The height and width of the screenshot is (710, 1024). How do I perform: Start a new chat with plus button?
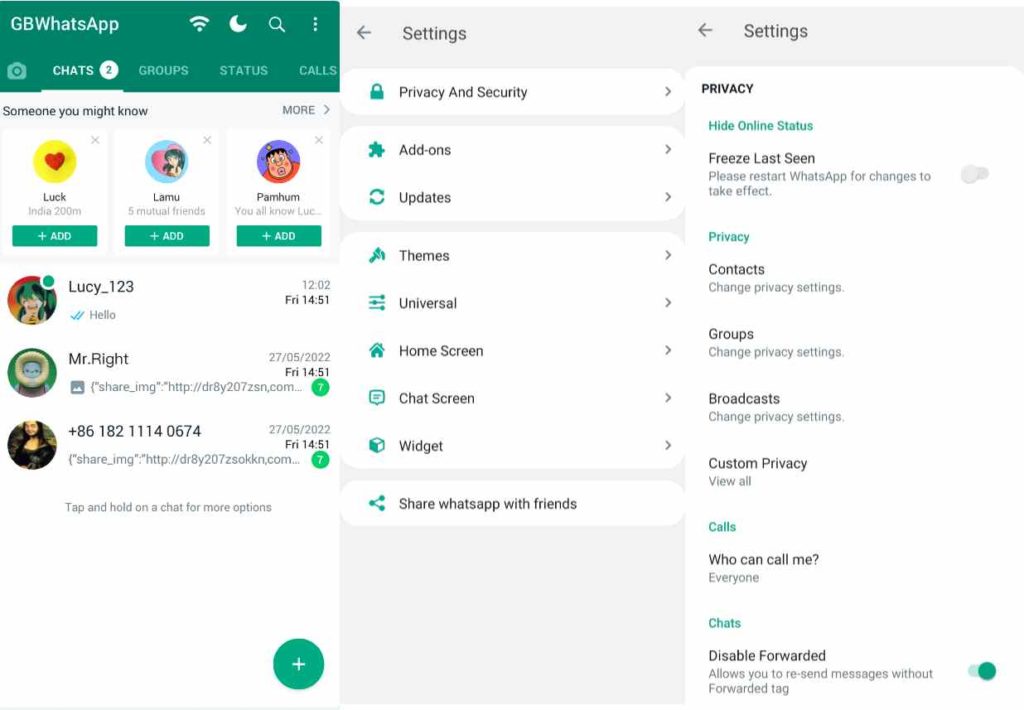tap(298, 664)
